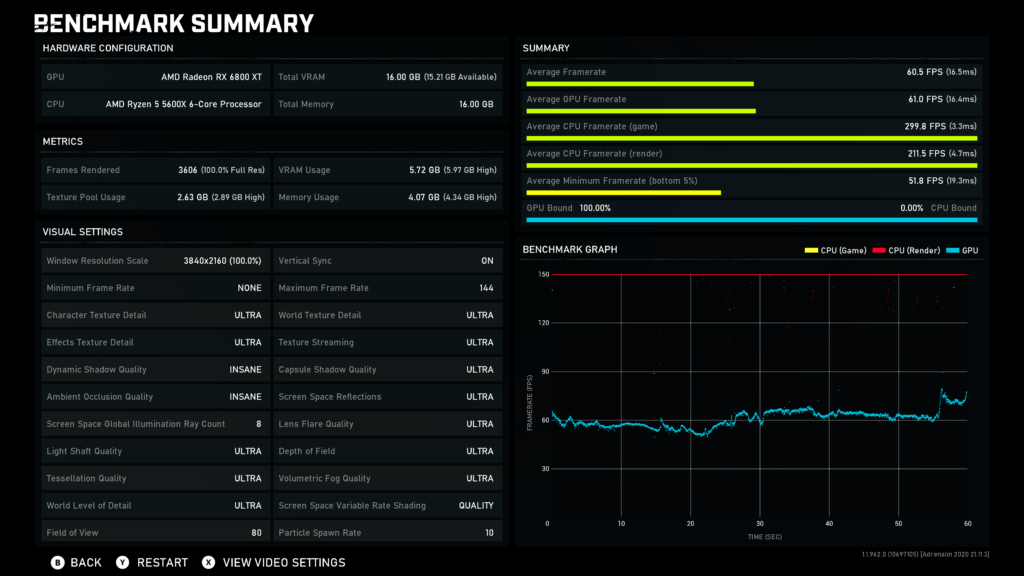The height and width of the screenshot is (576, 1024).
Task: Select the GPU Bound blue bar
Action: click(752, 220)
